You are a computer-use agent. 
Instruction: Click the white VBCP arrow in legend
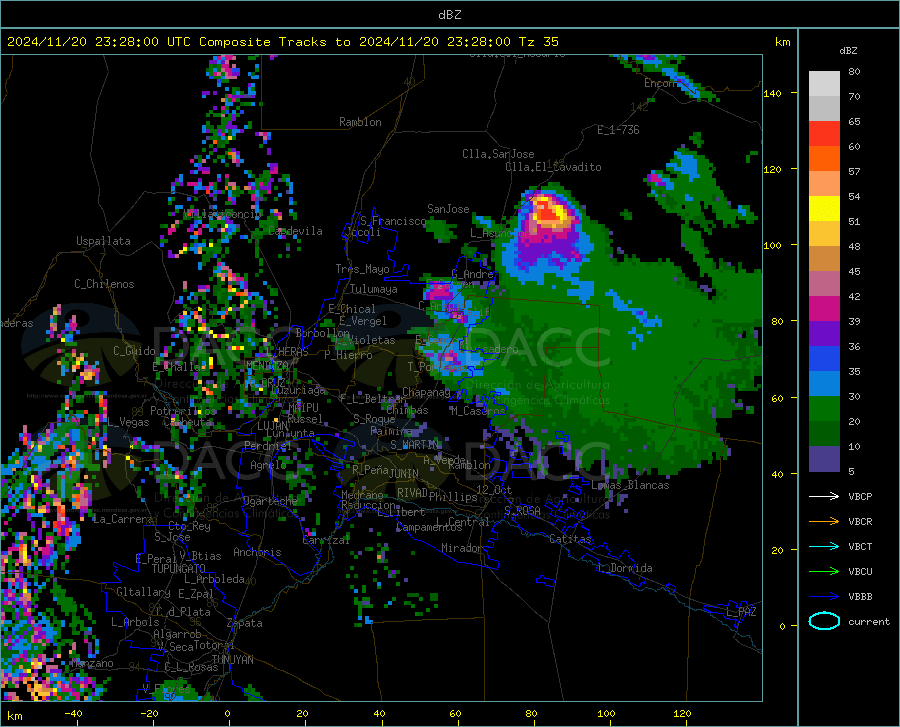pos(824,496)
